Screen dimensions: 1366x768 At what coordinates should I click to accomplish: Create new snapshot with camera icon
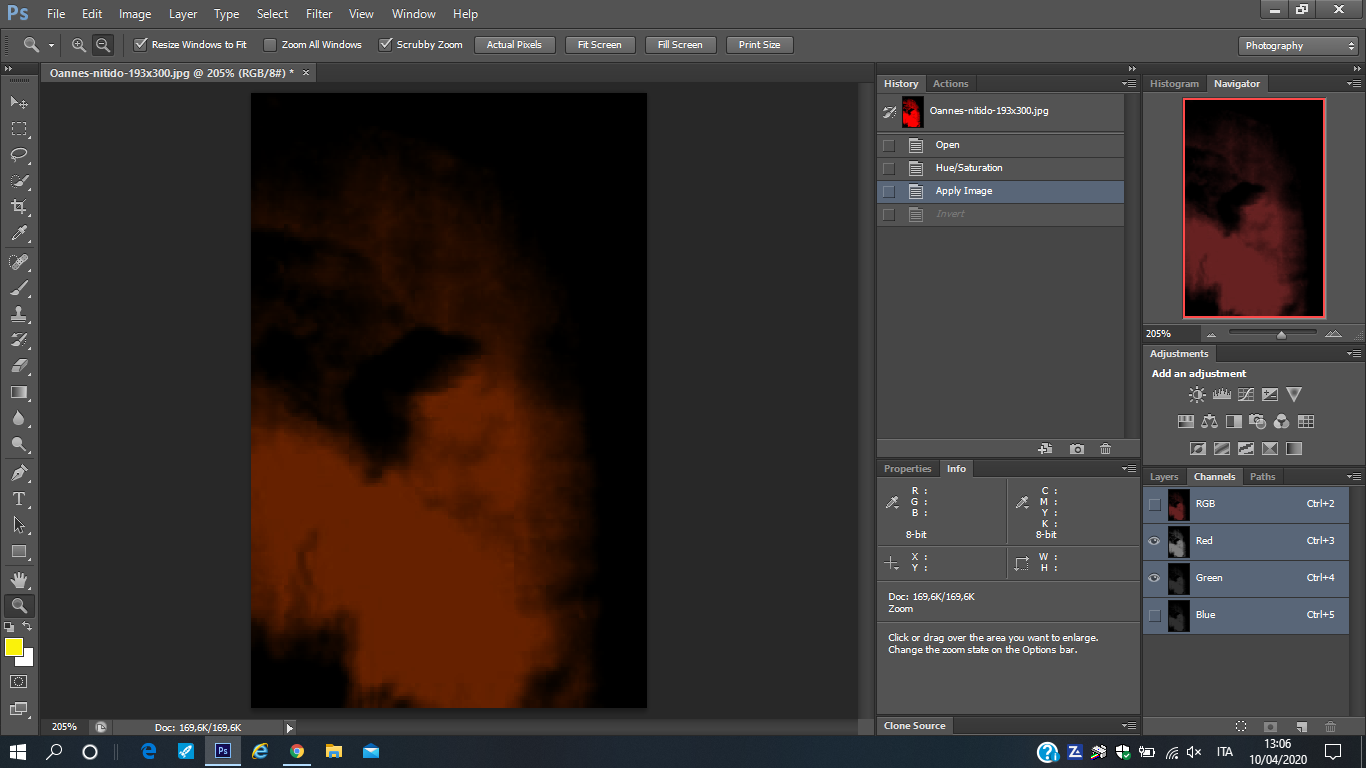click(1076, 449)
